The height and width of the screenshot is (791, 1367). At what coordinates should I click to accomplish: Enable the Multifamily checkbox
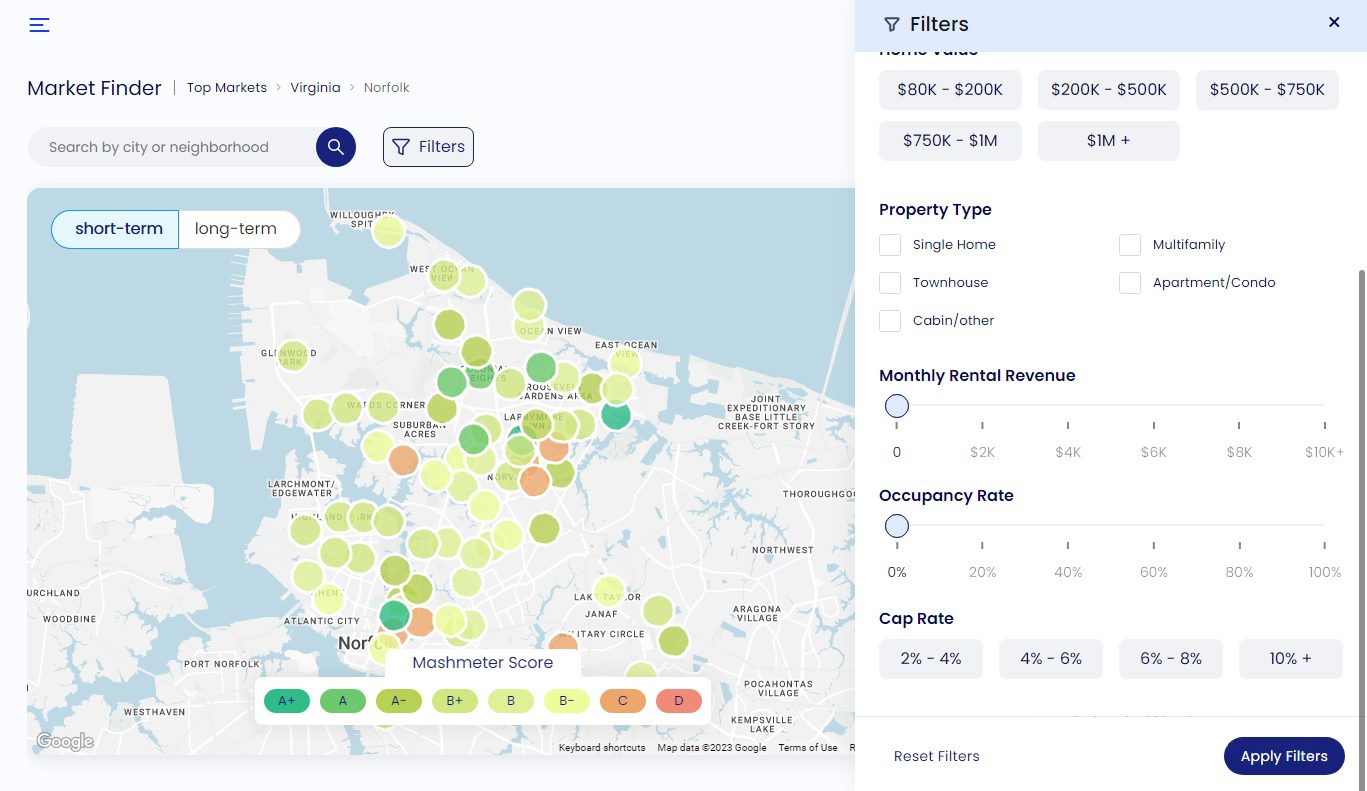pos(1130,245)
